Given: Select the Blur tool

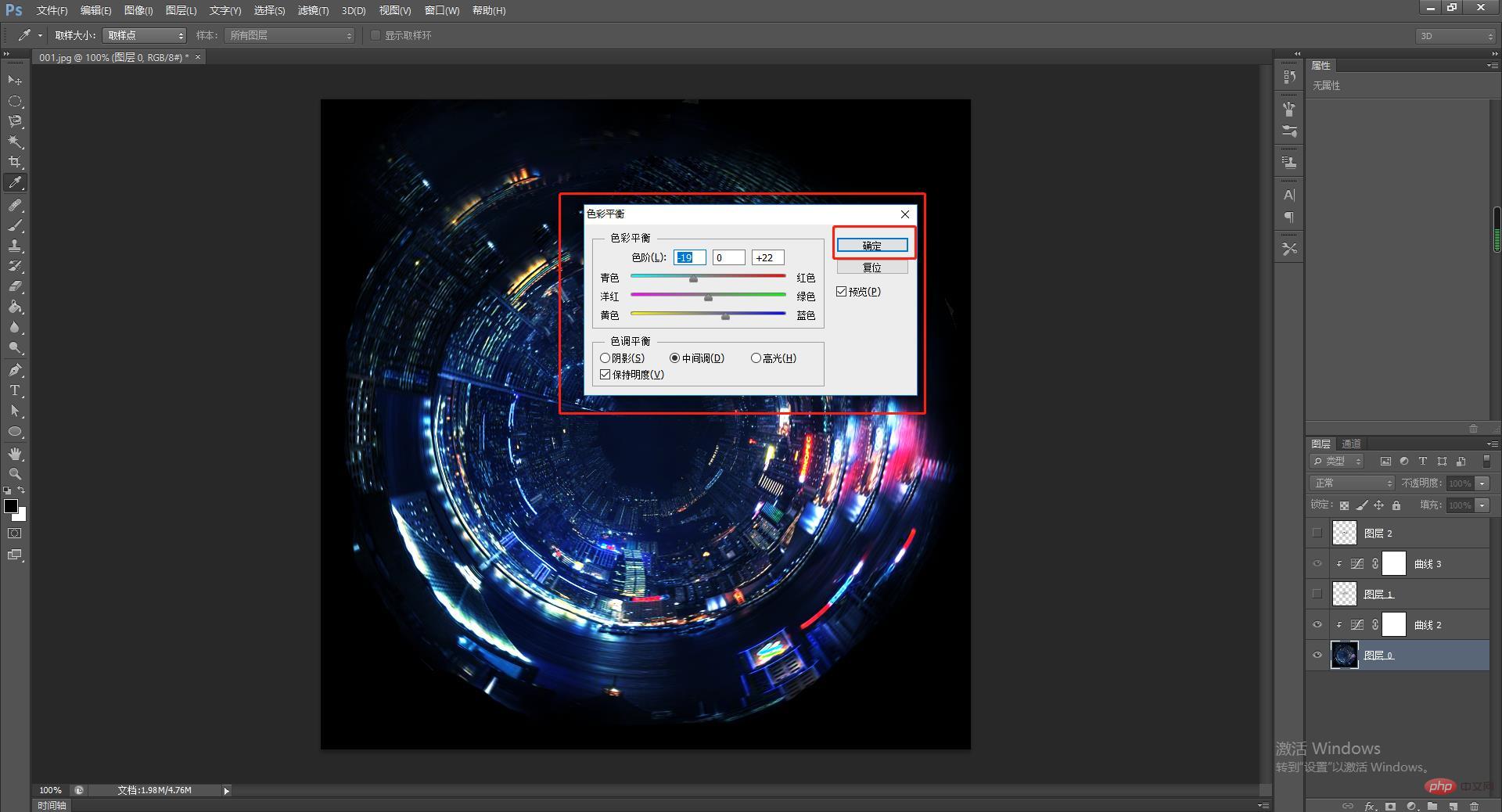Looking at the screenshot, I should point(15,328).
